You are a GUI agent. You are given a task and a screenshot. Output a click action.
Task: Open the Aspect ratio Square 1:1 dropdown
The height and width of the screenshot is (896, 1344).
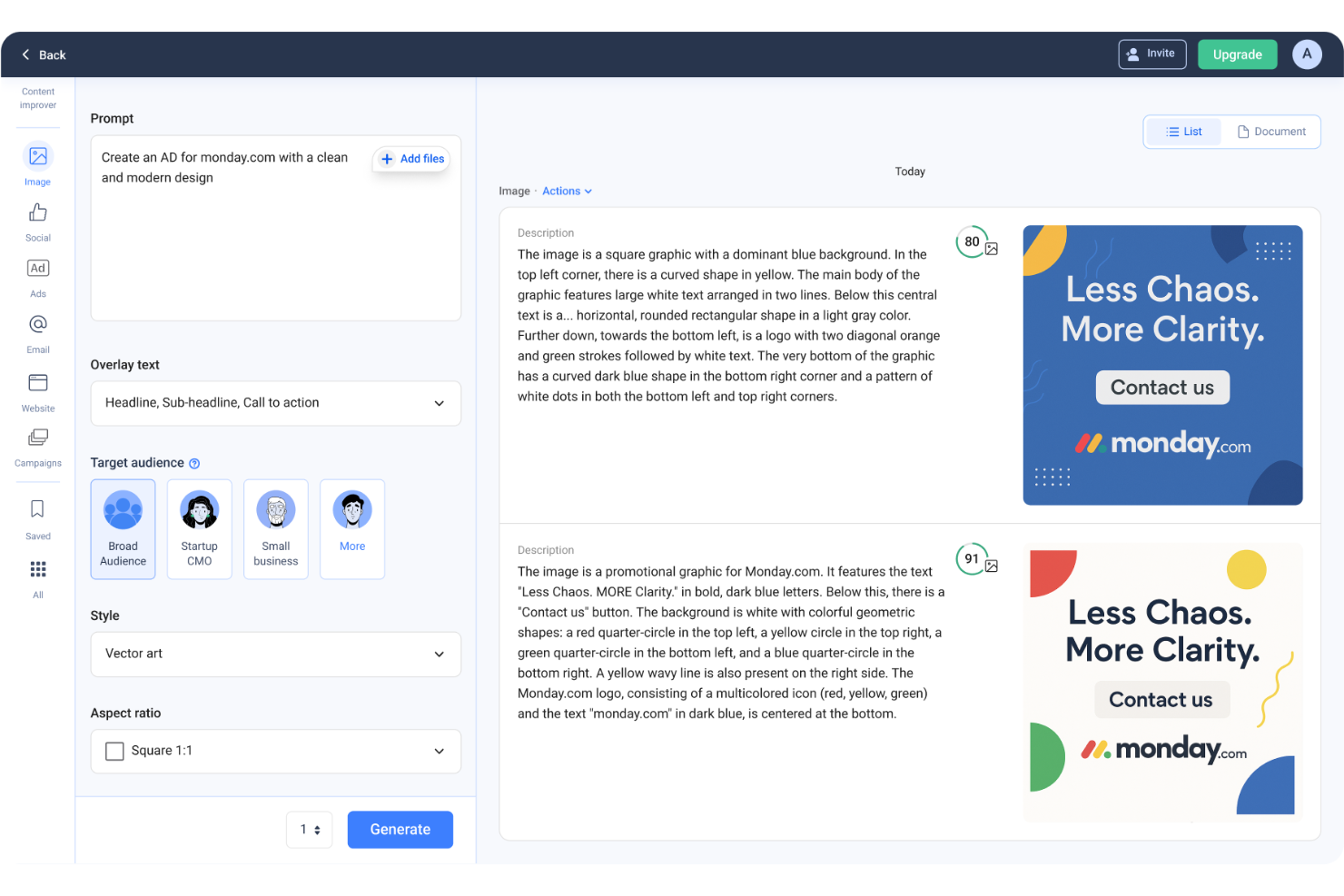click(x=276, y=751)
